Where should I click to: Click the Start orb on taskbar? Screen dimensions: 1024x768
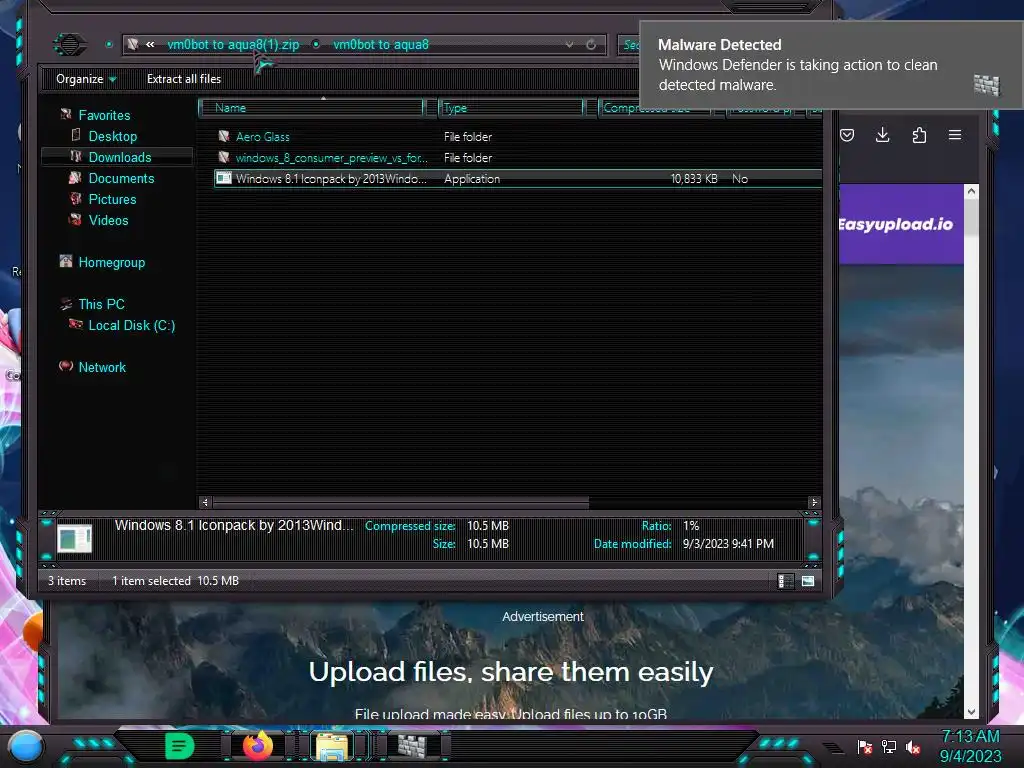(26, 746)
